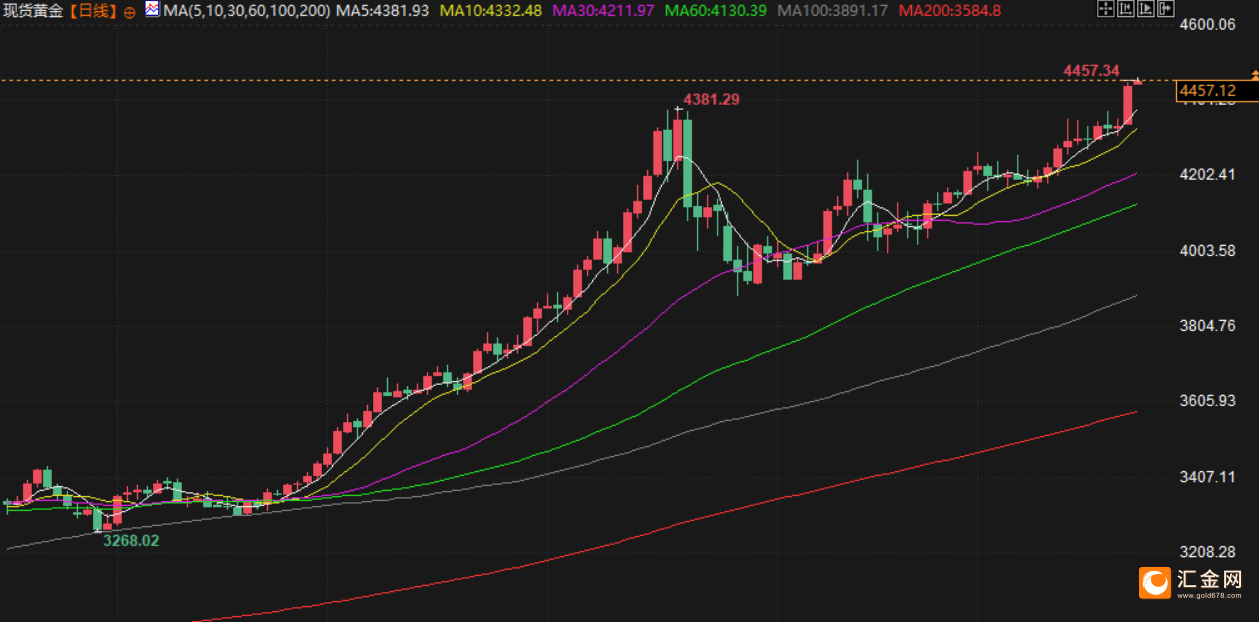Open the MA indicator chart icon

[151, 10]
